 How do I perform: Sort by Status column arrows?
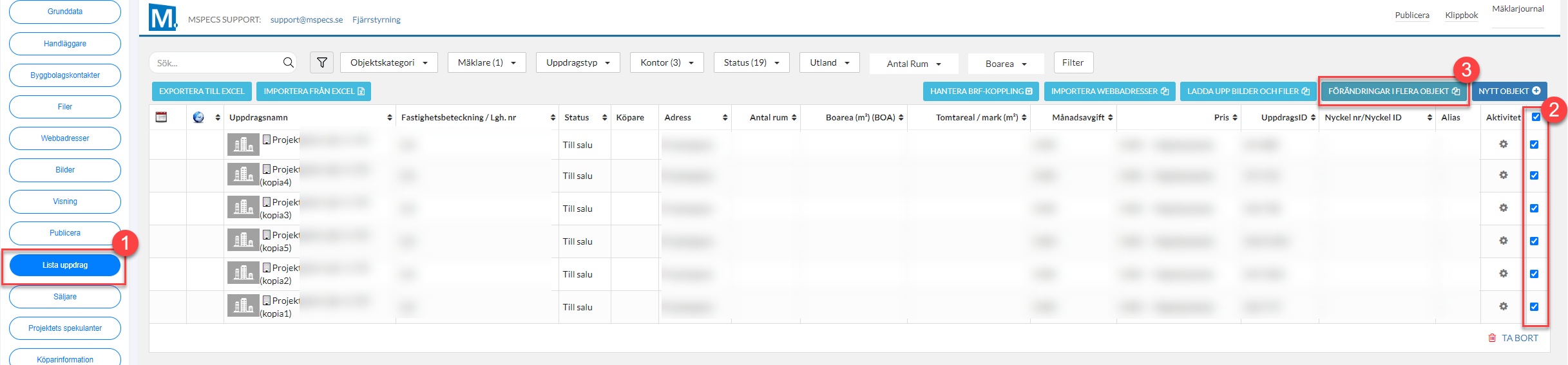[604, 118]
